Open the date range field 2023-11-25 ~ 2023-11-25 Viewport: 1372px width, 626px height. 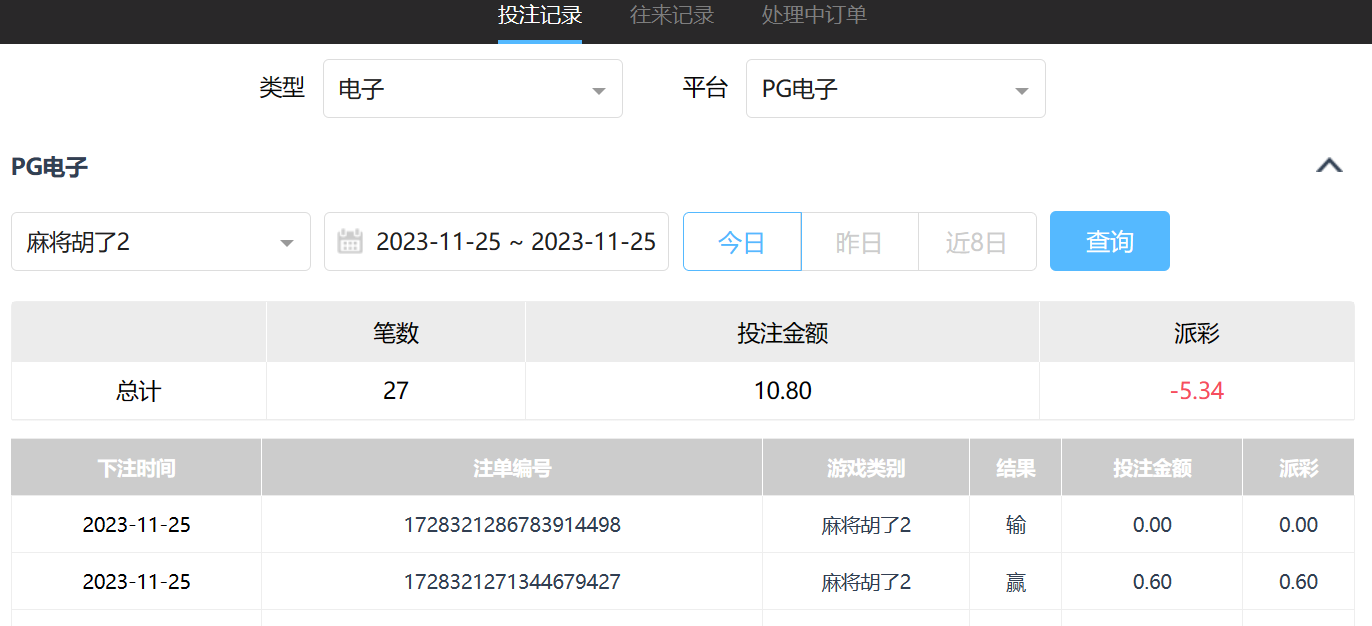(496, 242)
